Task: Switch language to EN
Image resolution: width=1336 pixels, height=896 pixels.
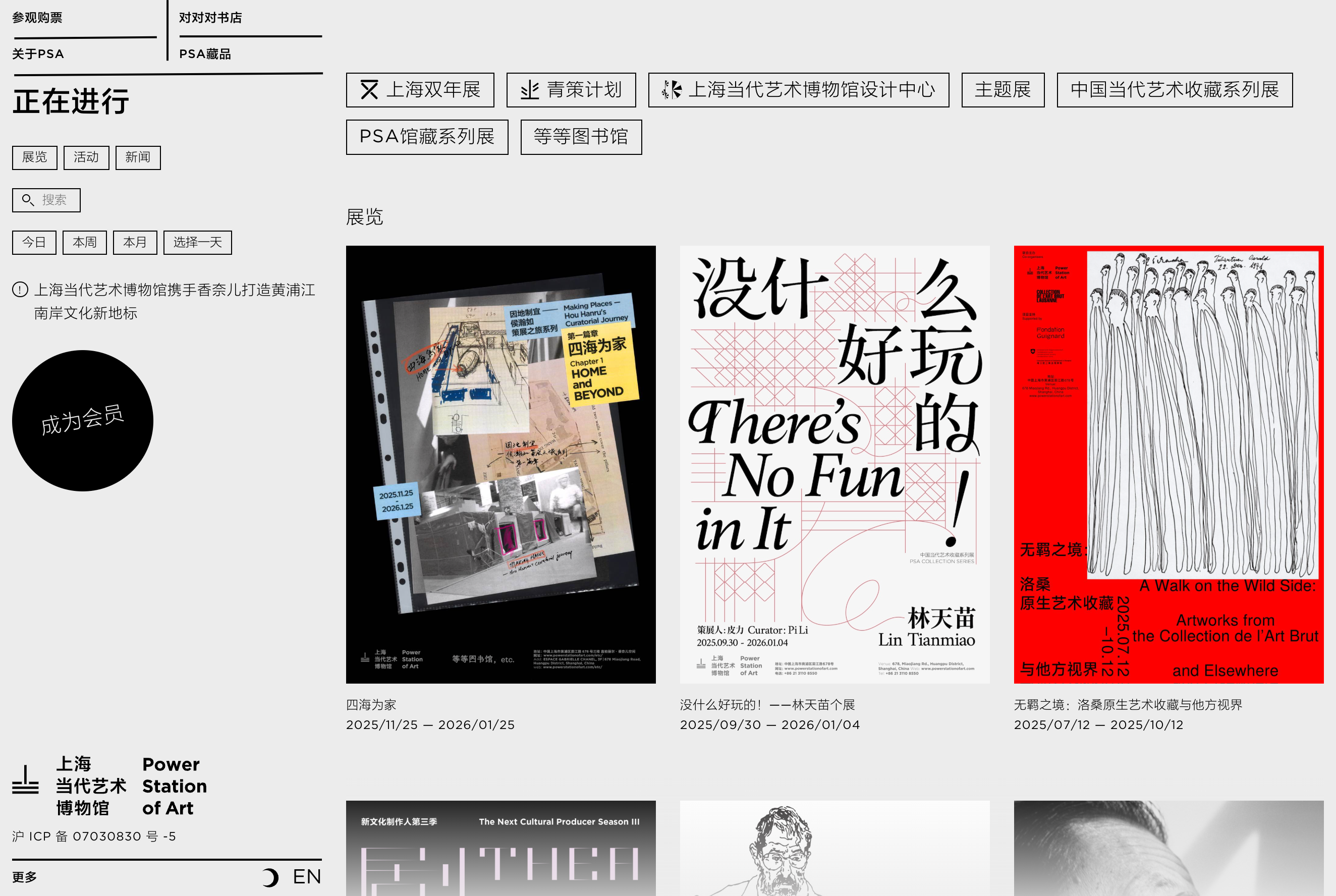Action: [x=307, y=877]
